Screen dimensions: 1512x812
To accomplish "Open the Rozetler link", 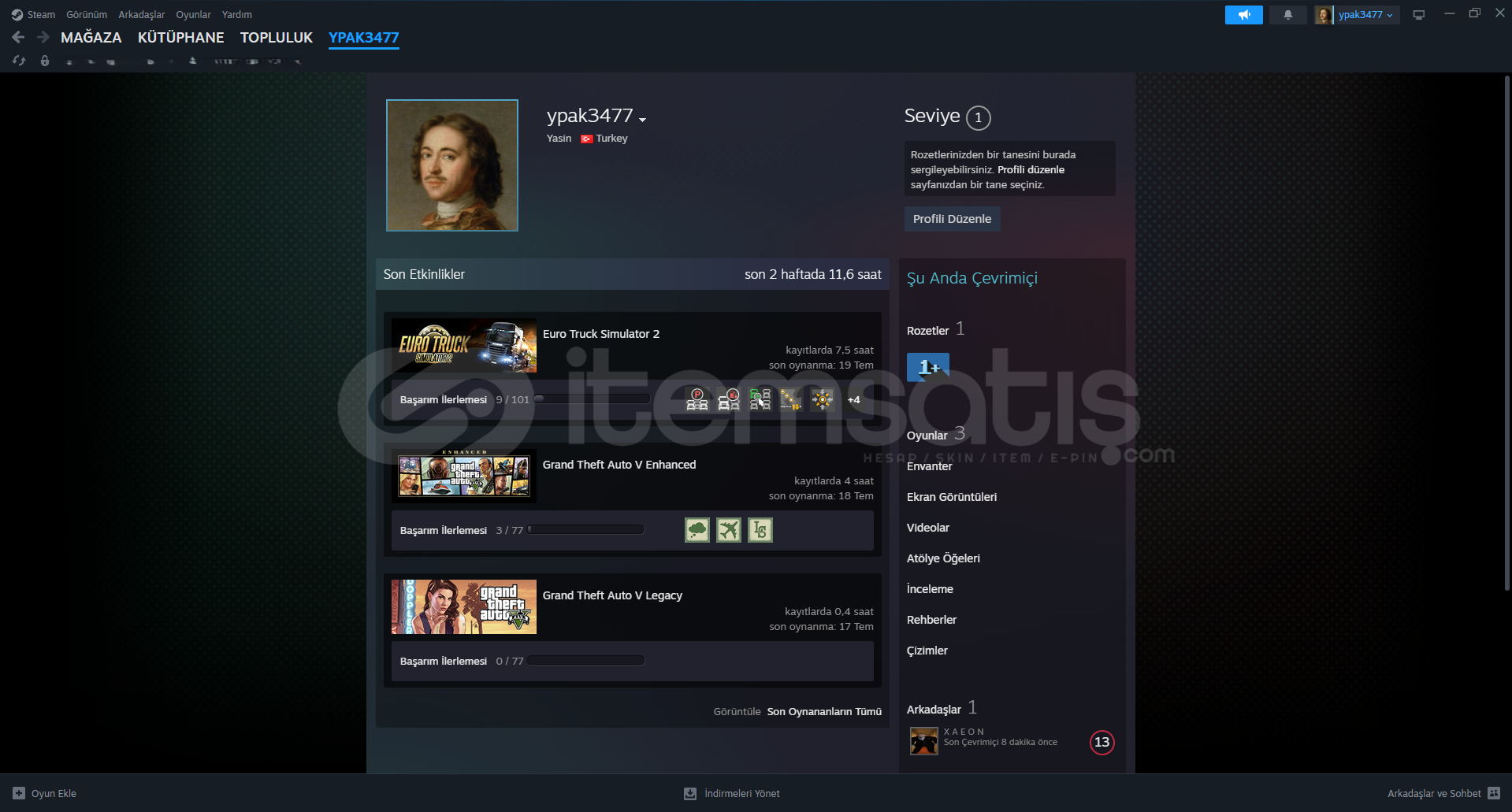I will click(x=928, y=331).
